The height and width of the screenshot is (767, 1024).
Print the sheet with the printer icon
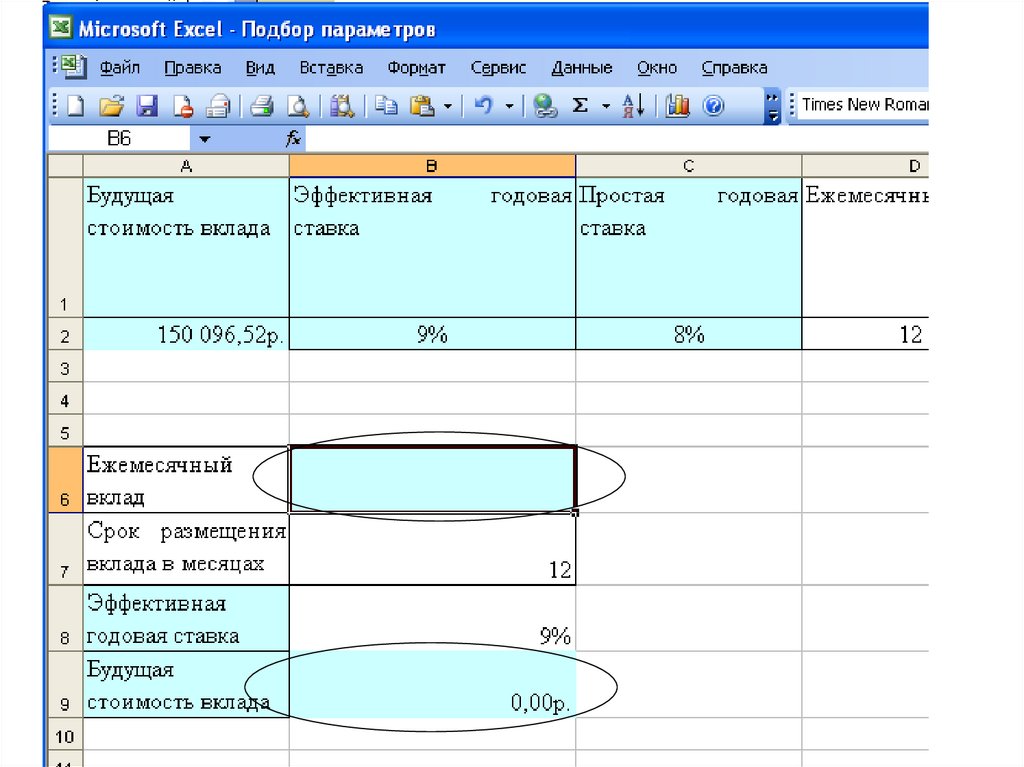pos(262,105)
